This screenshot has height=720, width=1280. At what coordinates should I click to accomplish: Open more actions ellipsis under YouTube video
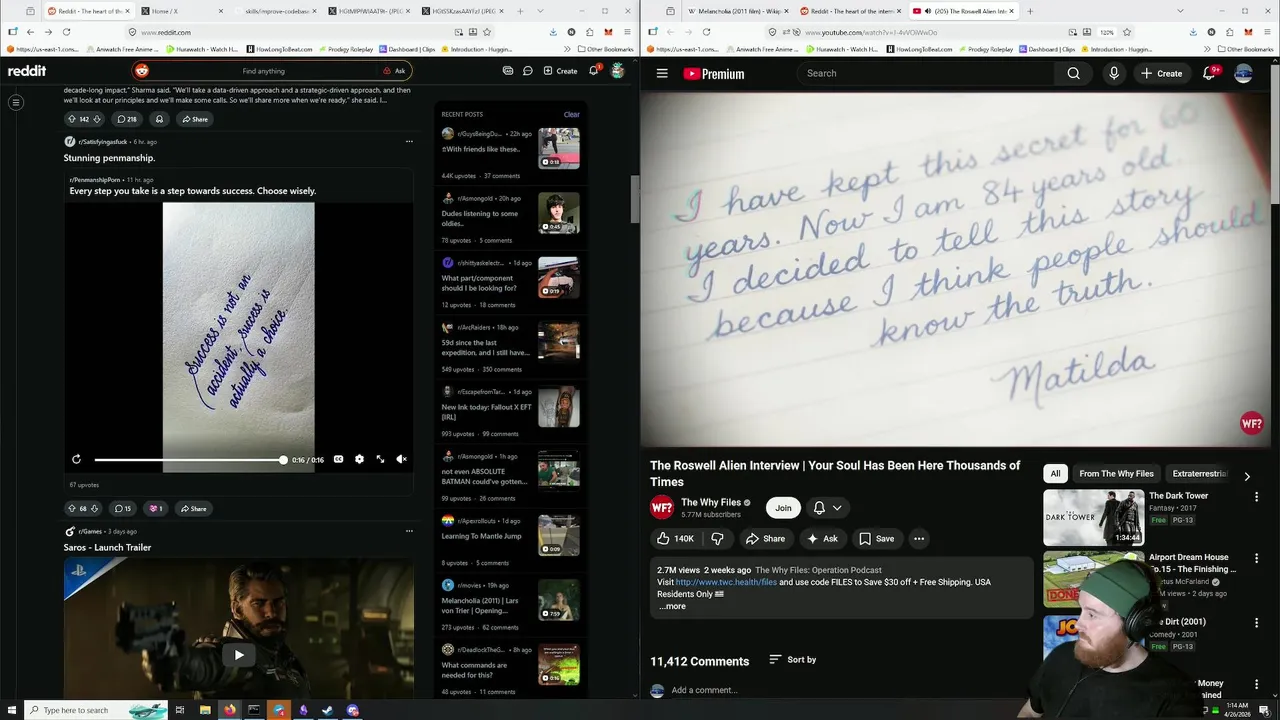919,538
